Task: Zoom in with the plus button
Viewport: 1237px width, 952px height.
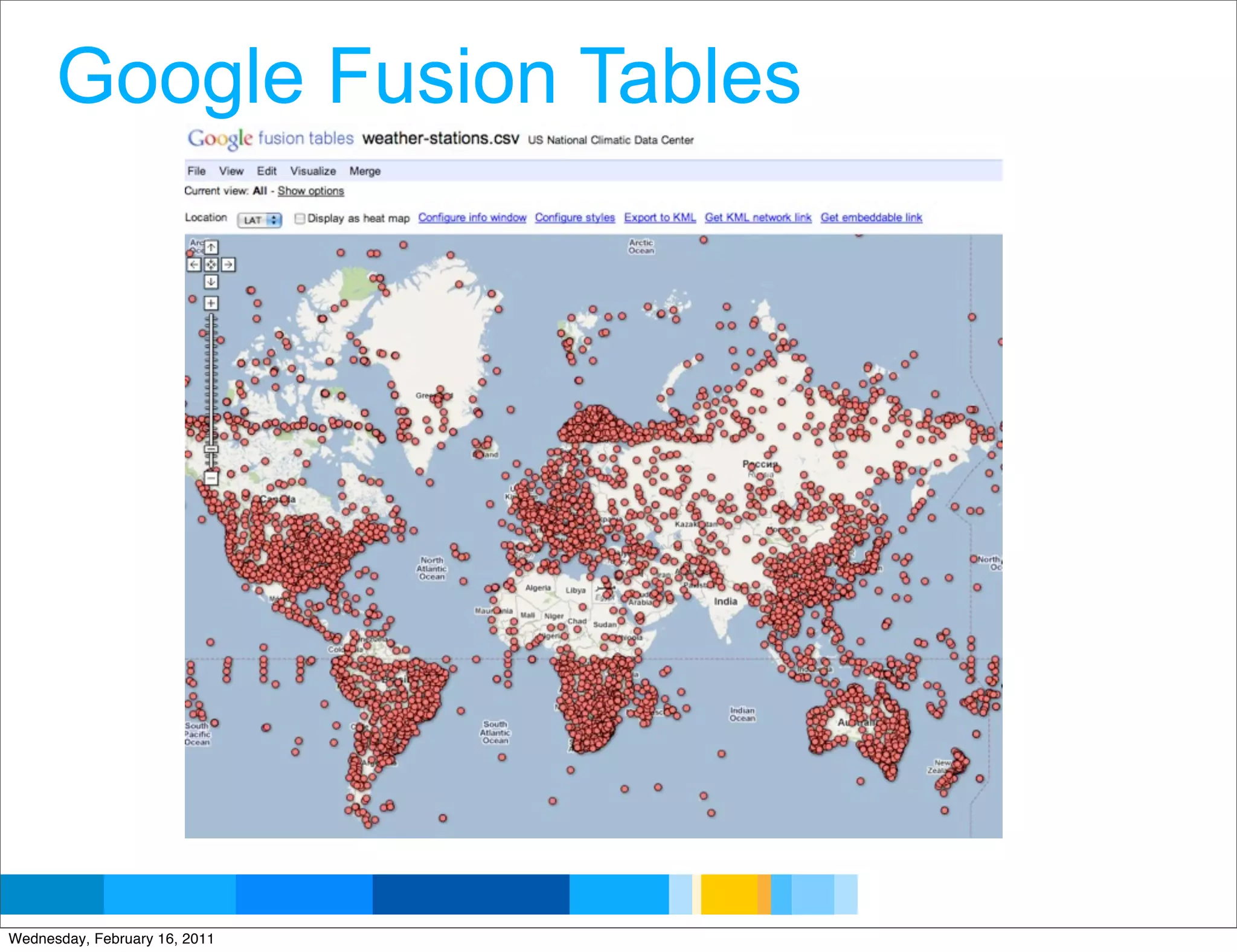Action: point(211,303)
